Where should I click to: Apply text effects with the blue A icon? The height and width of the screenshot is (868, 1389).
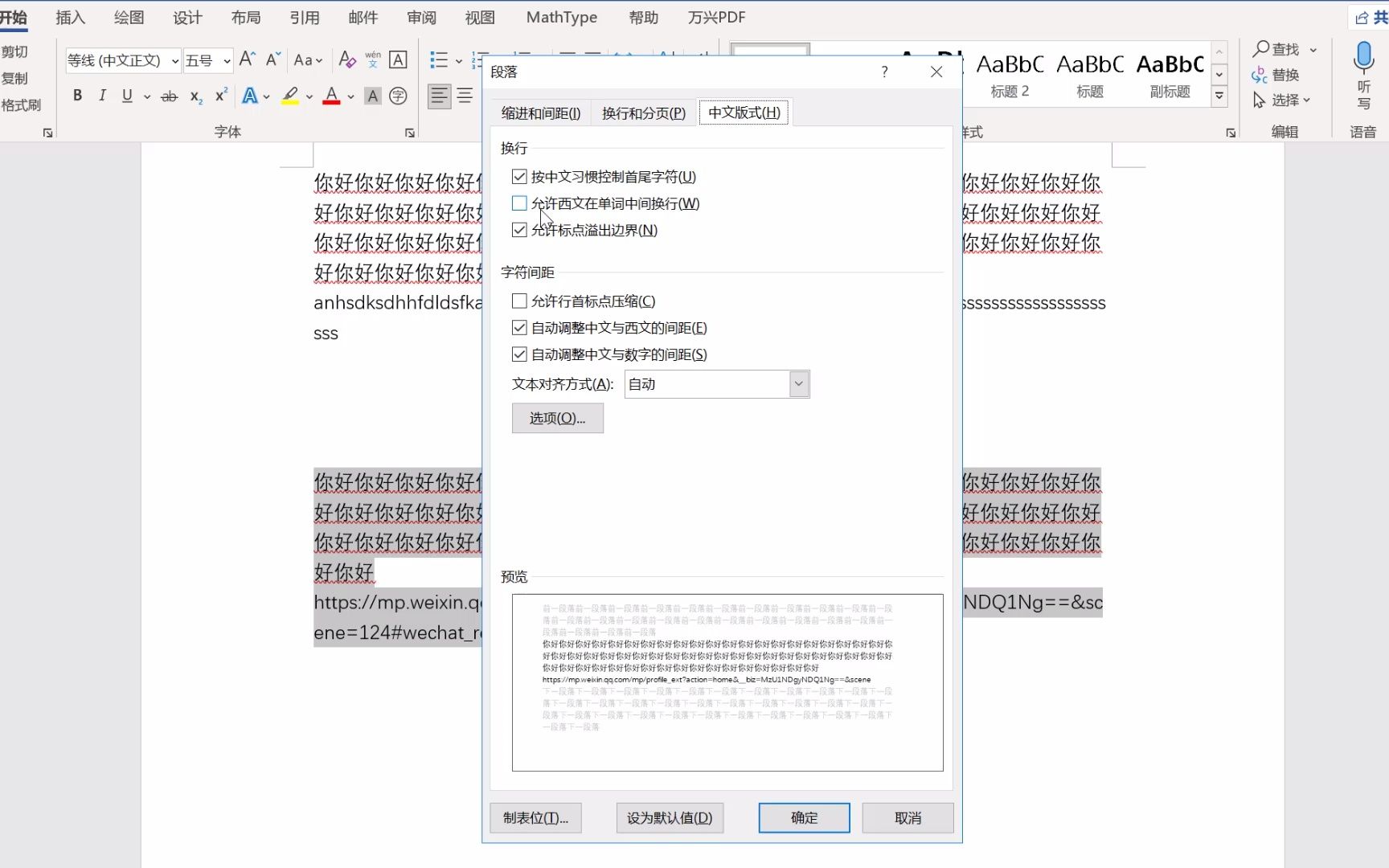pos(250,96)
